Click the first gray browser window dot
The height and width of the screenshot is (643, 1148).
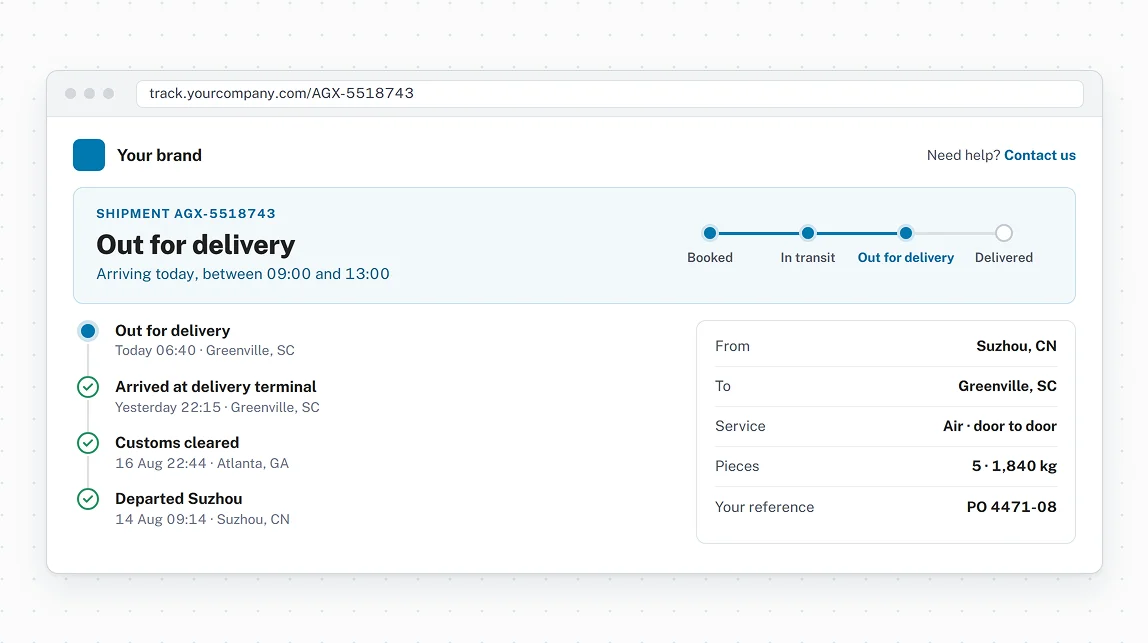[71, 94]
